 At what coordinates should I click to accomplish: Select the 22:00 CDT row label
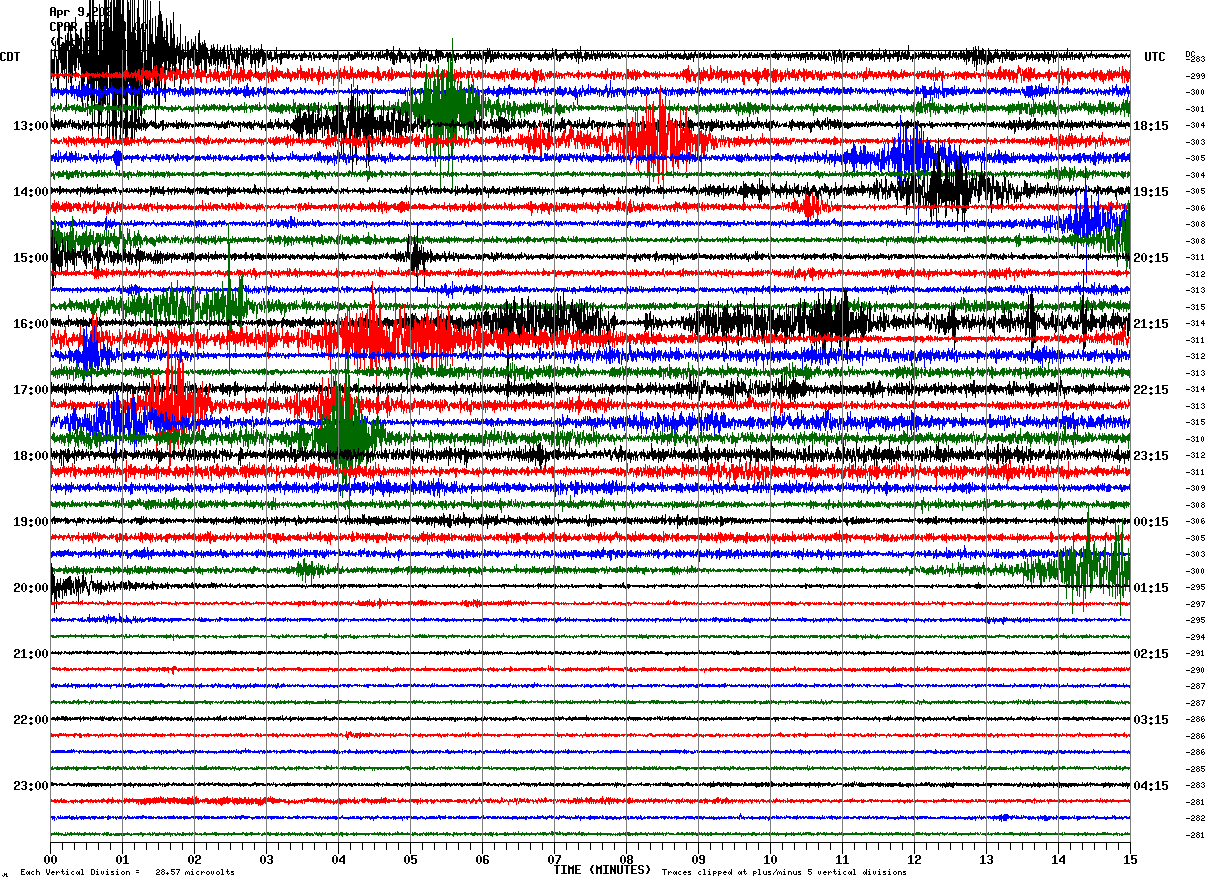[31, 720]
